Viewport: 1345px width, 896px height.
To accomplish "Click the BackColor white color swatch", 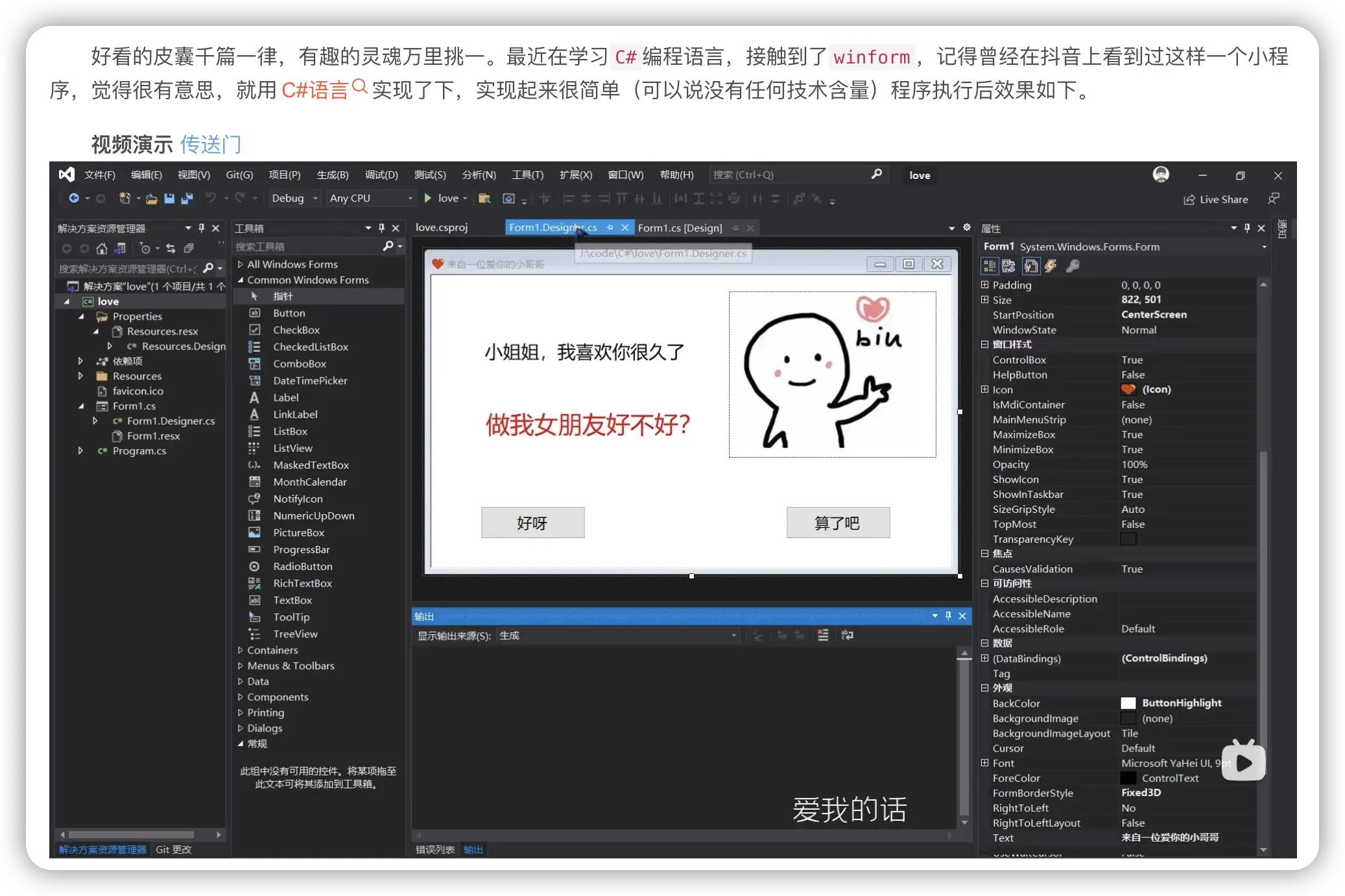I will click(1128, 703).
